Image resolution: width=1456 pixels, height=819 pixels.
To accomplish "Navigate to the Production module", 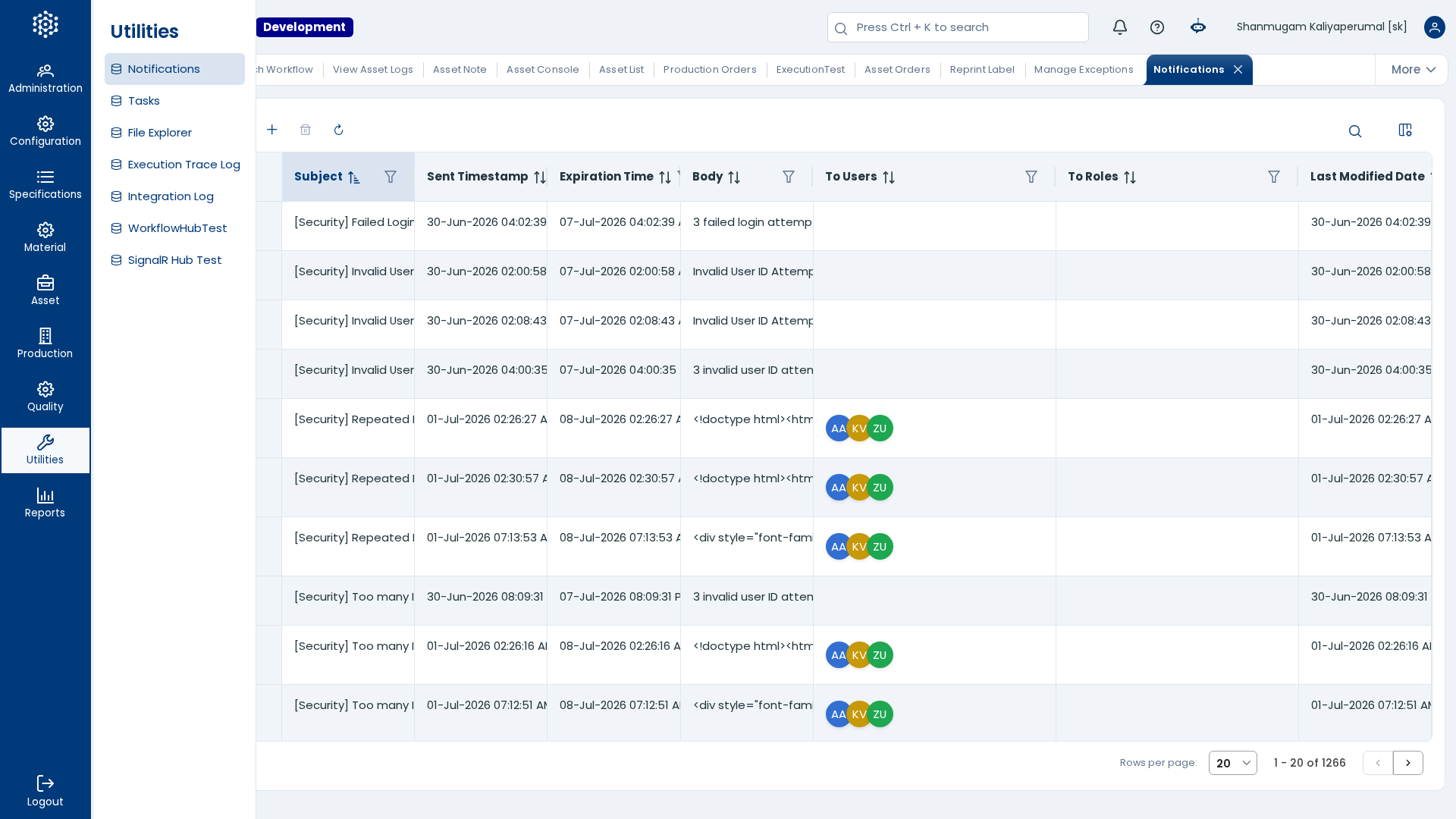I will [x=45, y=344].
